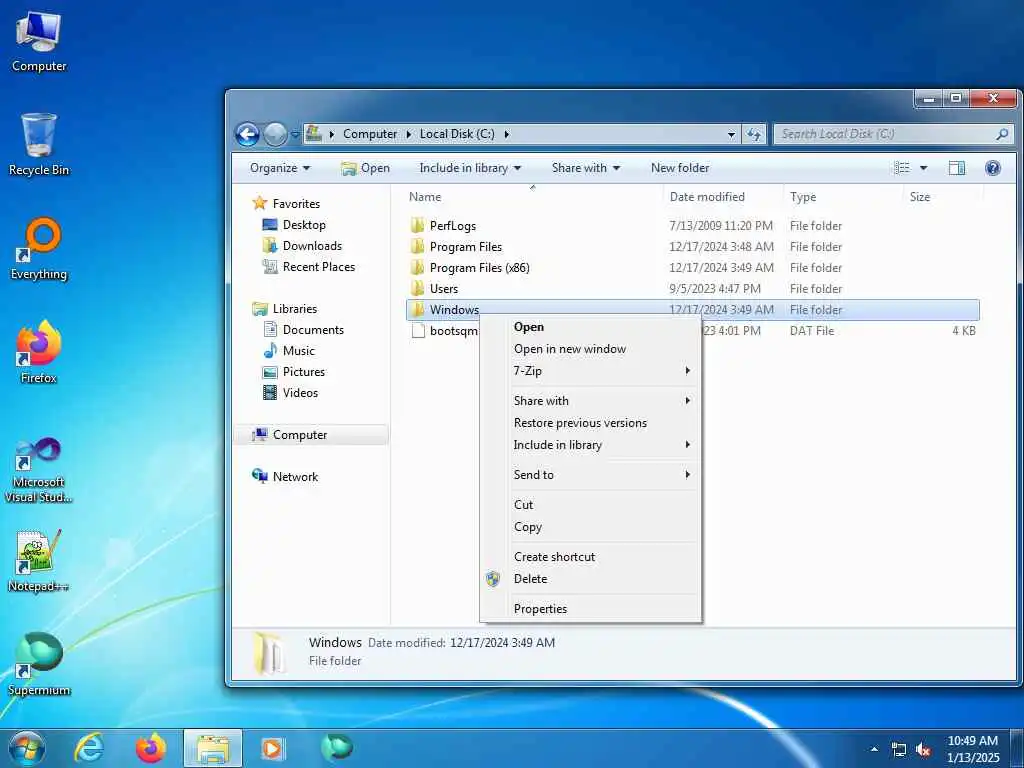Click the New folder button
The image size is (1024, 768).
tap(680, 168)
